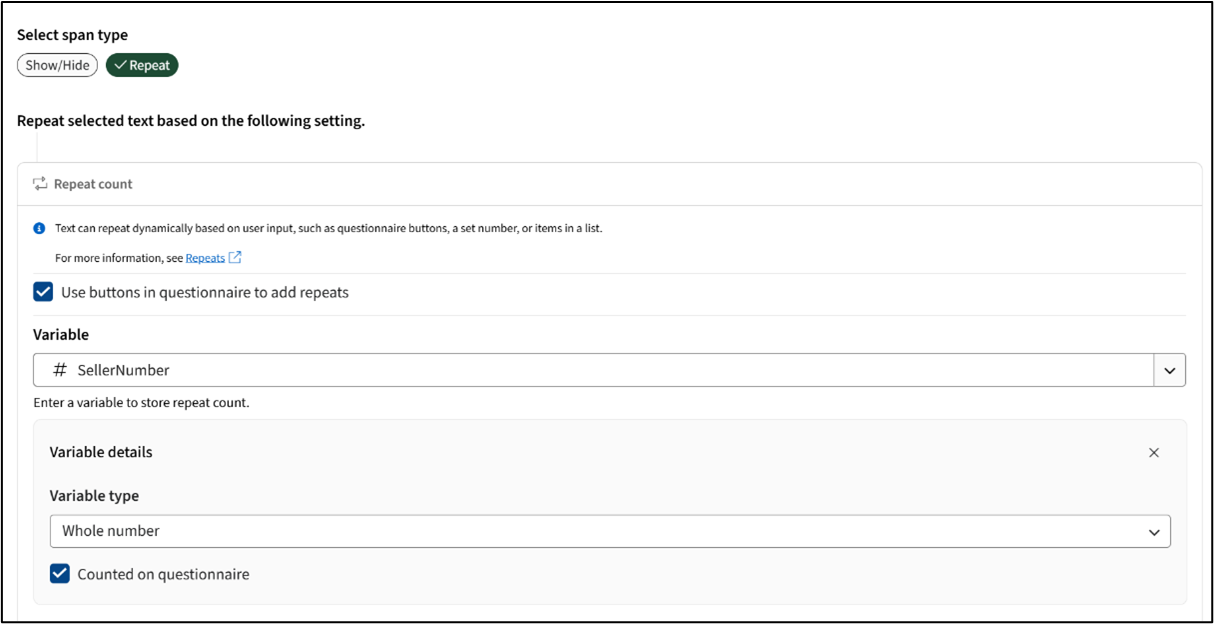Image resolution: width=1214 pixels, height=624 pixels.
Task: Click the Whole number chevron arrow
Action: (x=1155, y=532)
